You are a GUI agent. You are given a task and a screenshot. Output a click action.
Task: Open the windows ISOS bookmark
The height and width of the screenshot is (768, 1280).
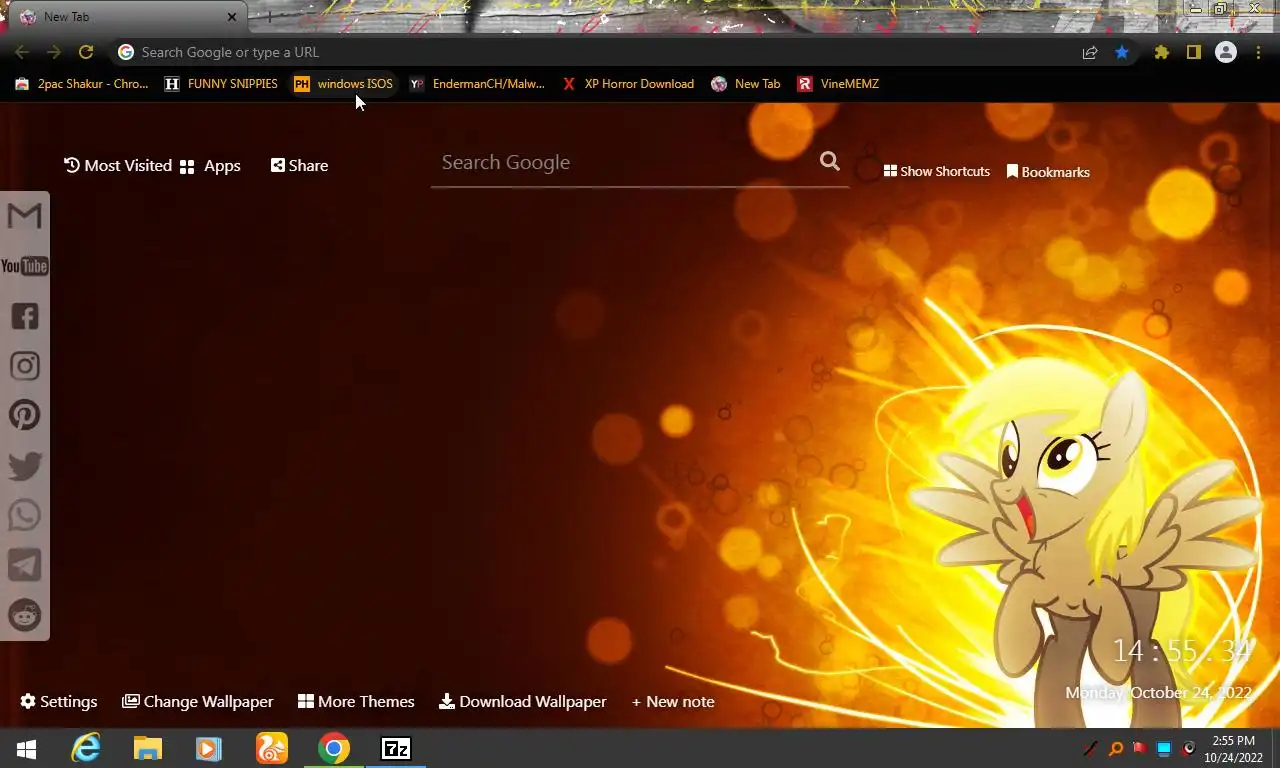click(343, 84)
